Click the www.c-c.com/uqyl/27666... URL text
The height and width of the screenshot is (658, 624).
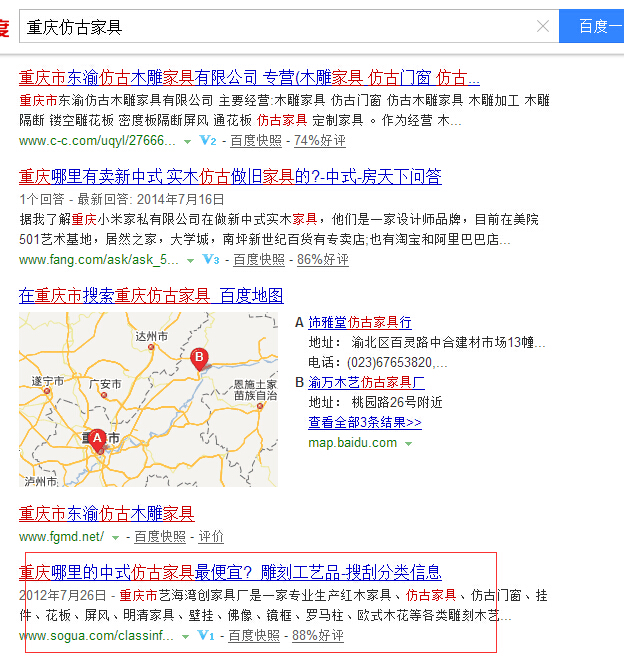97,141
